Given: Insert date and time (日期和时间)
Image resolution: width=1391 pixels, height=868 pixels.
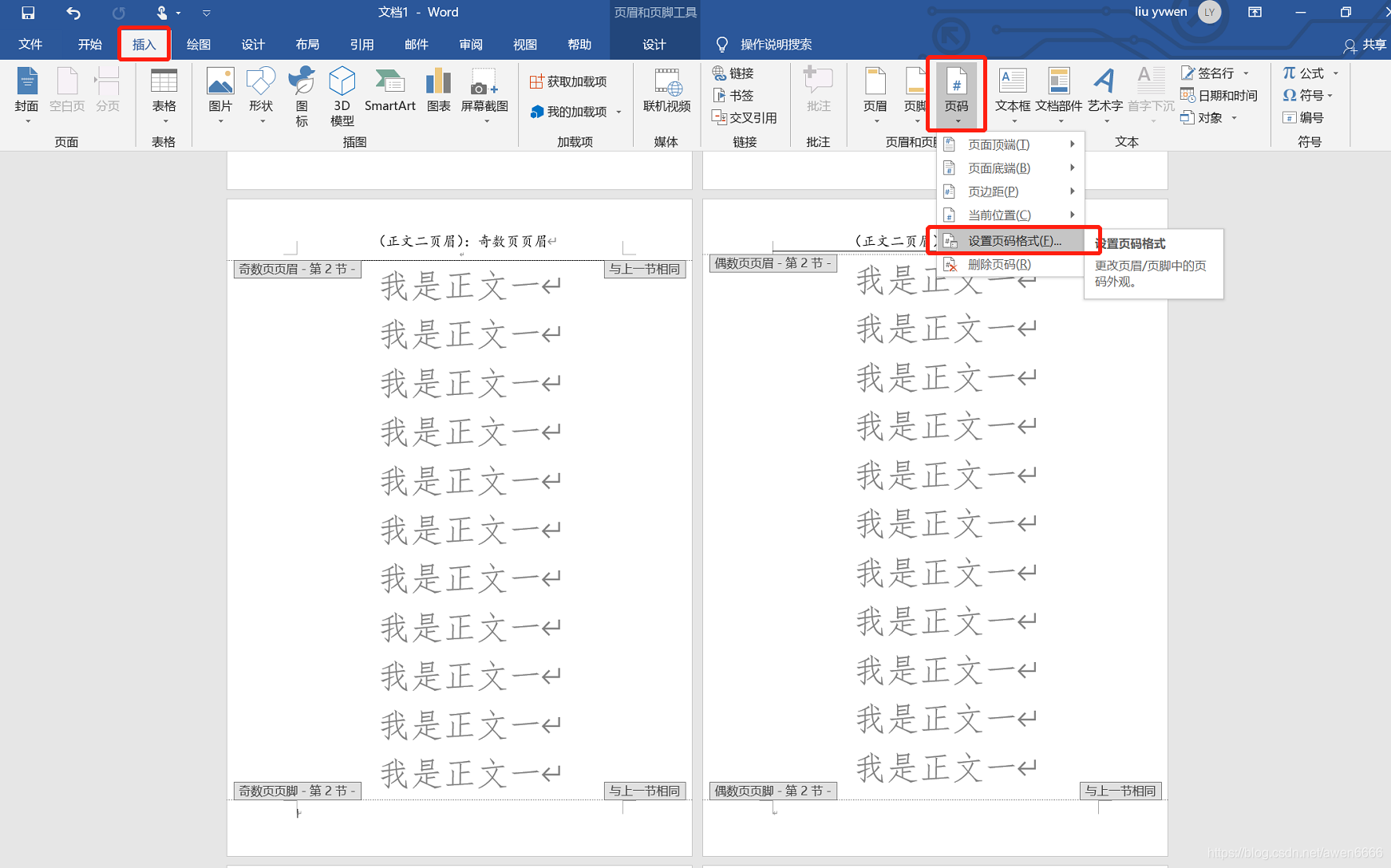Looking at the screenshot, I should pyautogui.click(x=1219, y=96).
